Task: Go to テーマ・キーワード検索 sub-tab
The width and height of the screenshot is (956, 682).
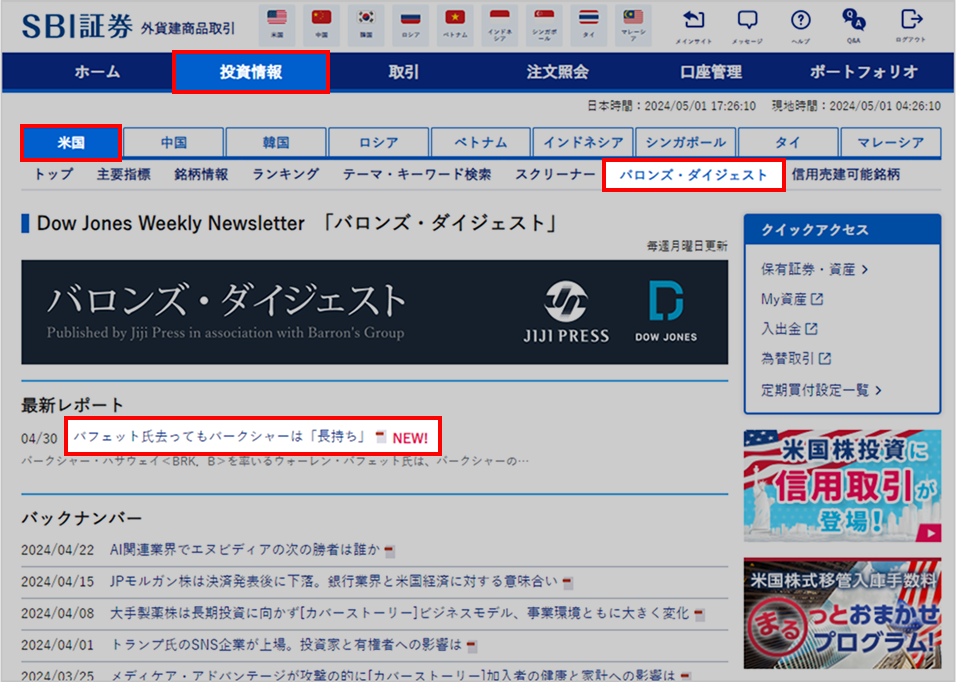Action: 417,175
